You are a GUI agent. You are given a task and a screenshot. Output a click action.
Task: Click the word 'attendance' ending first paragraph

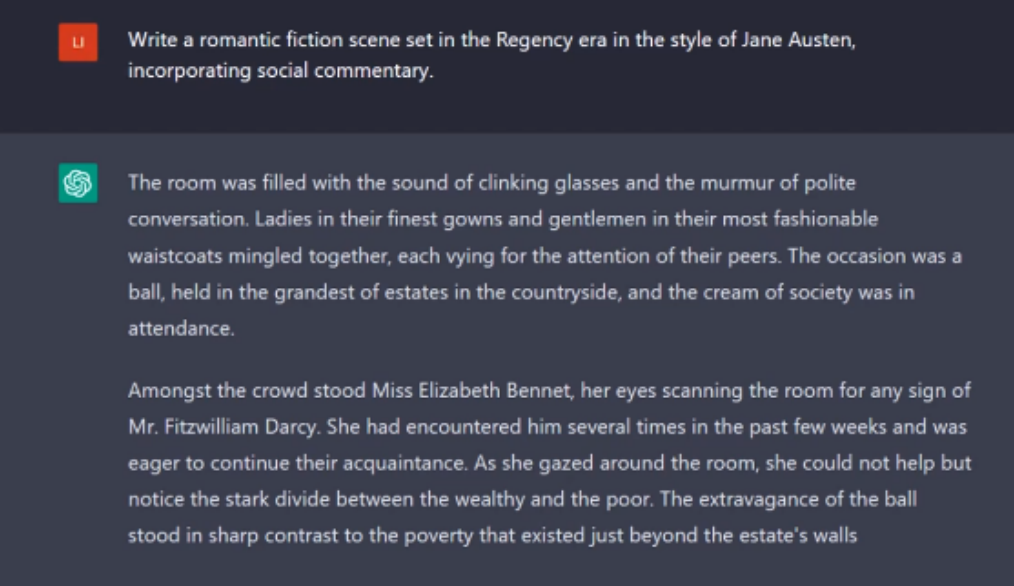click(x=180, y=329)
